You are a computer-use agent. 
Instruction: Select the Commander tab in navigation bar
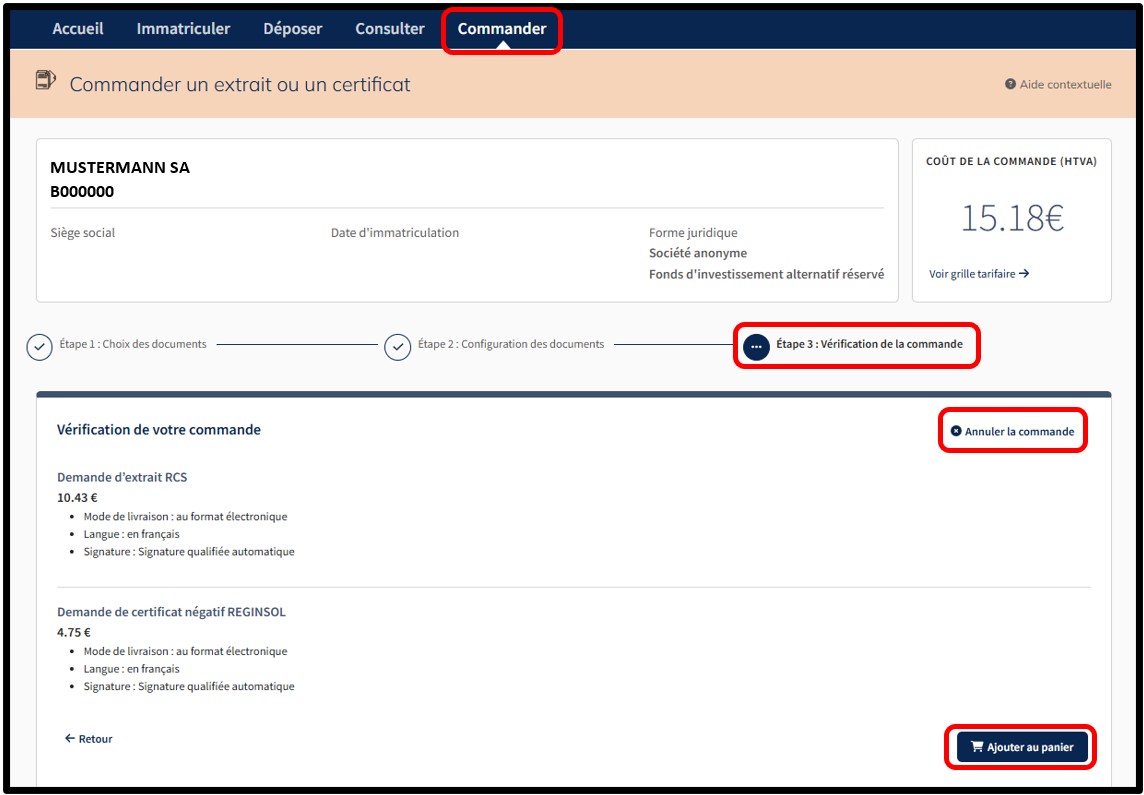point(502,29)
